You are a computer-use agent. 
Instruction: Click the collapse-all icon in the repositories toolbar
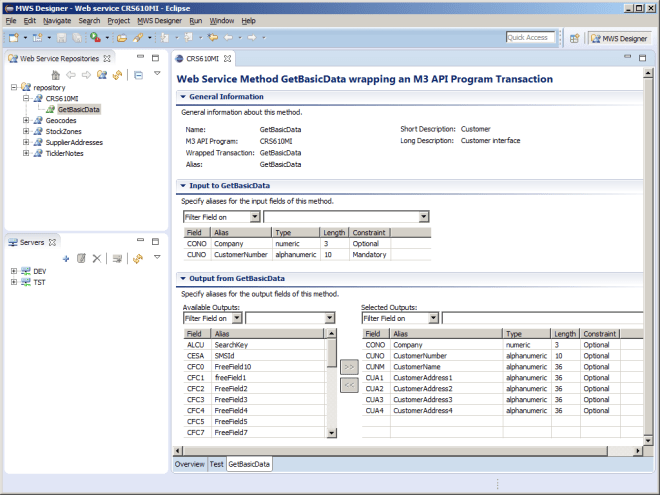pos(138,75)
